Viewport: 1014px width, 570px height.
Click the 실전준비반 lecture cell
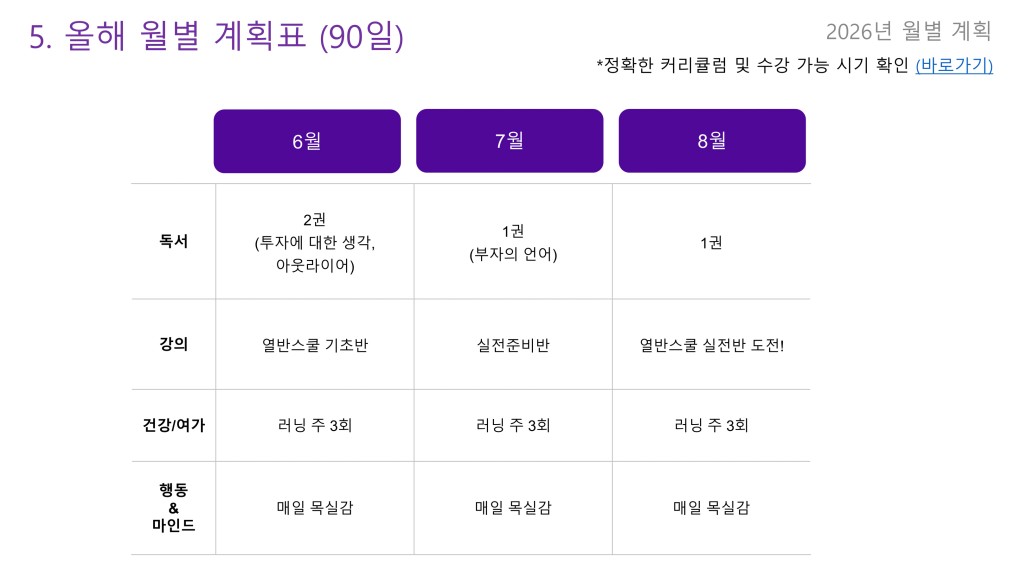(513, 345)
